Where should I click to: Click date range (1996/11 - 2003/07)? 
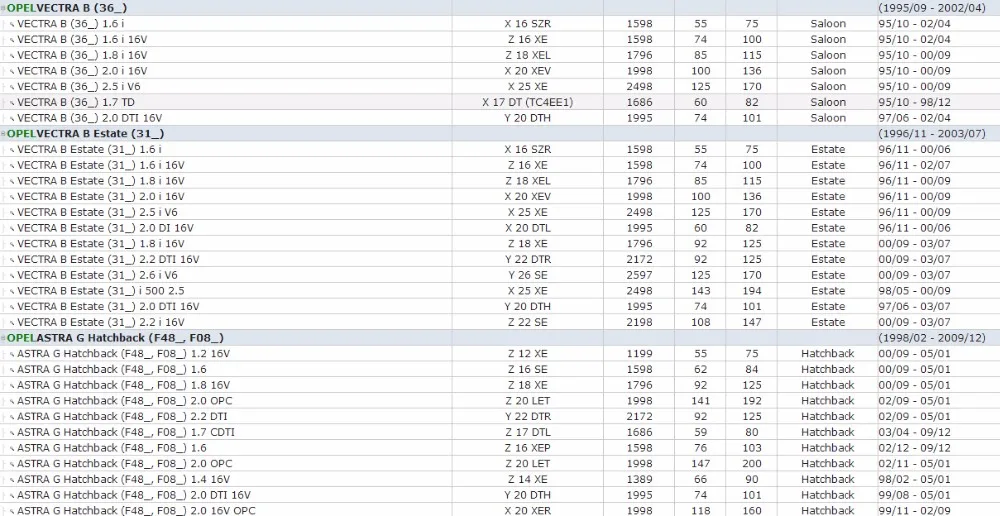[x=932, y=134]
